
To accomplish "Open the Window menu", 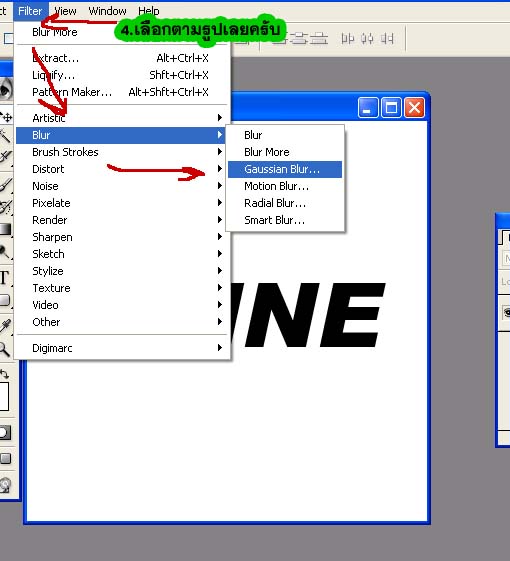I will pos(107,11).
